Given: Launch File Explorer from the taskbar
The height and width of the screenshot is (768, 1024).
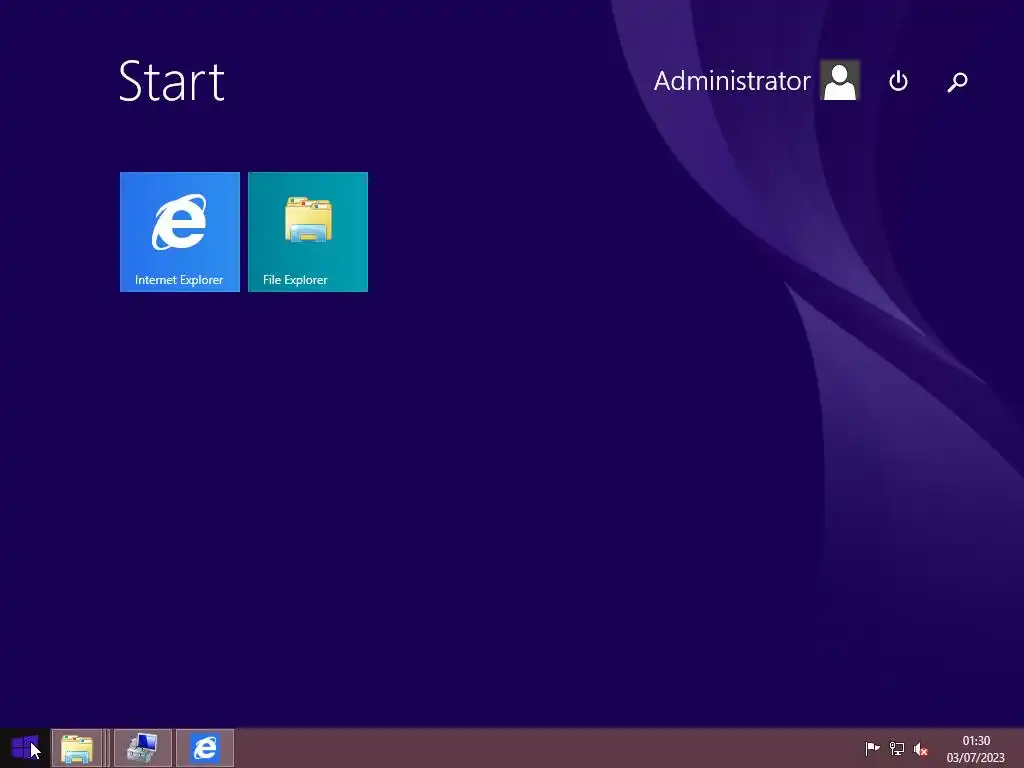Looking at the screenshot, I should 77,748.
